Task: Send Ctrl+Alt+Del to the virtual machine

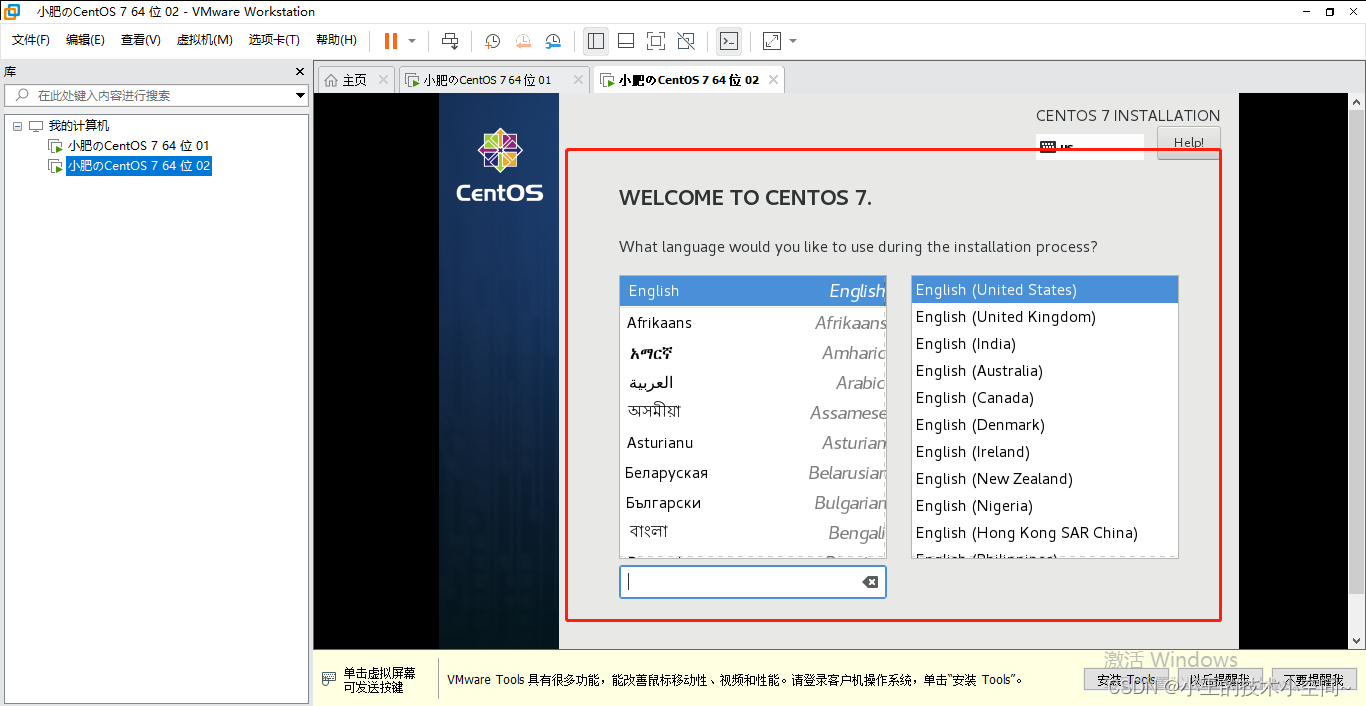Action: pos(450,41)
